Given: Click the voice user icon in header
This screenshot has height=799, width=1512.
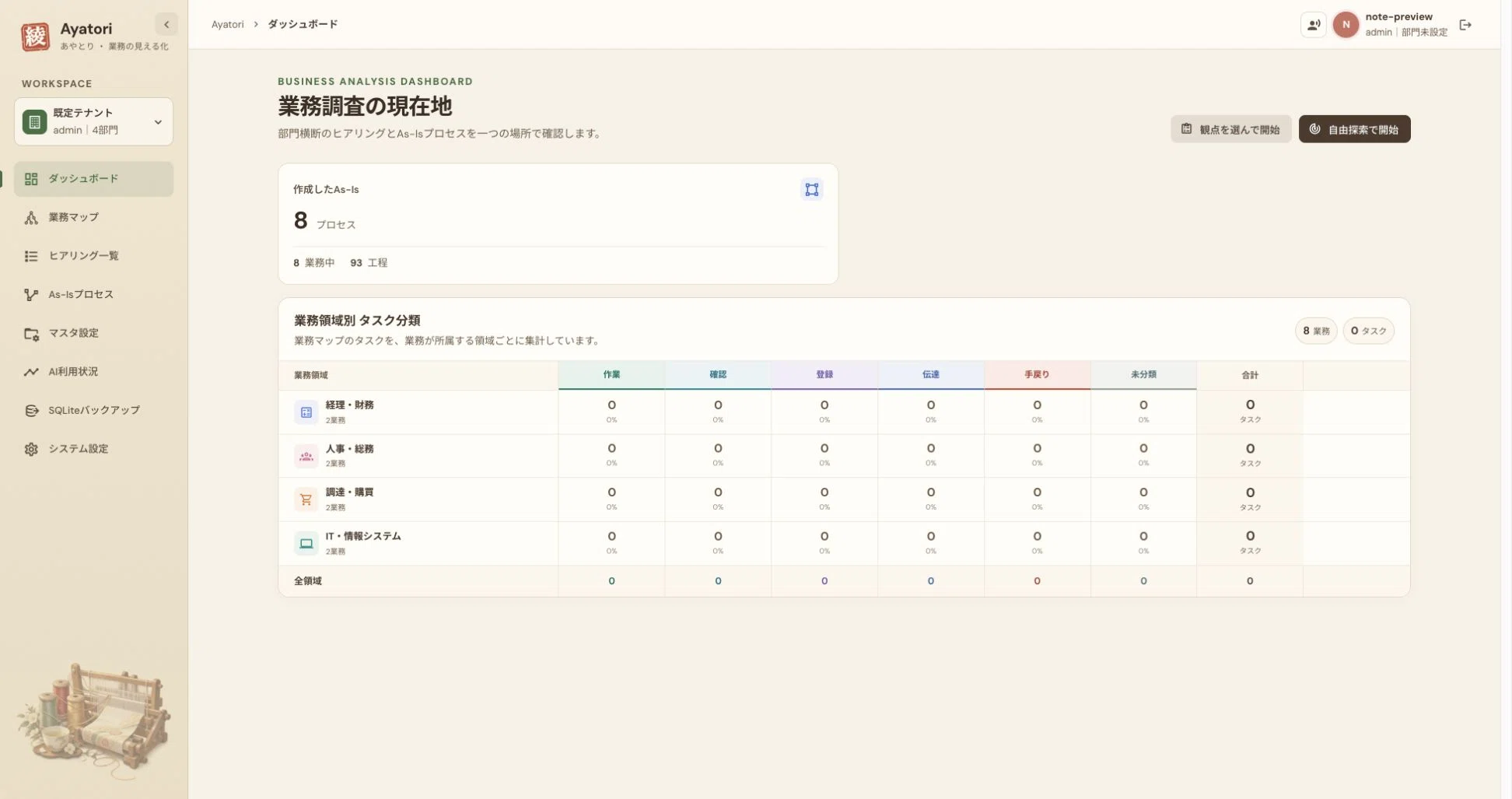Looking at the screenshot, I should [x=1313, y=25].
